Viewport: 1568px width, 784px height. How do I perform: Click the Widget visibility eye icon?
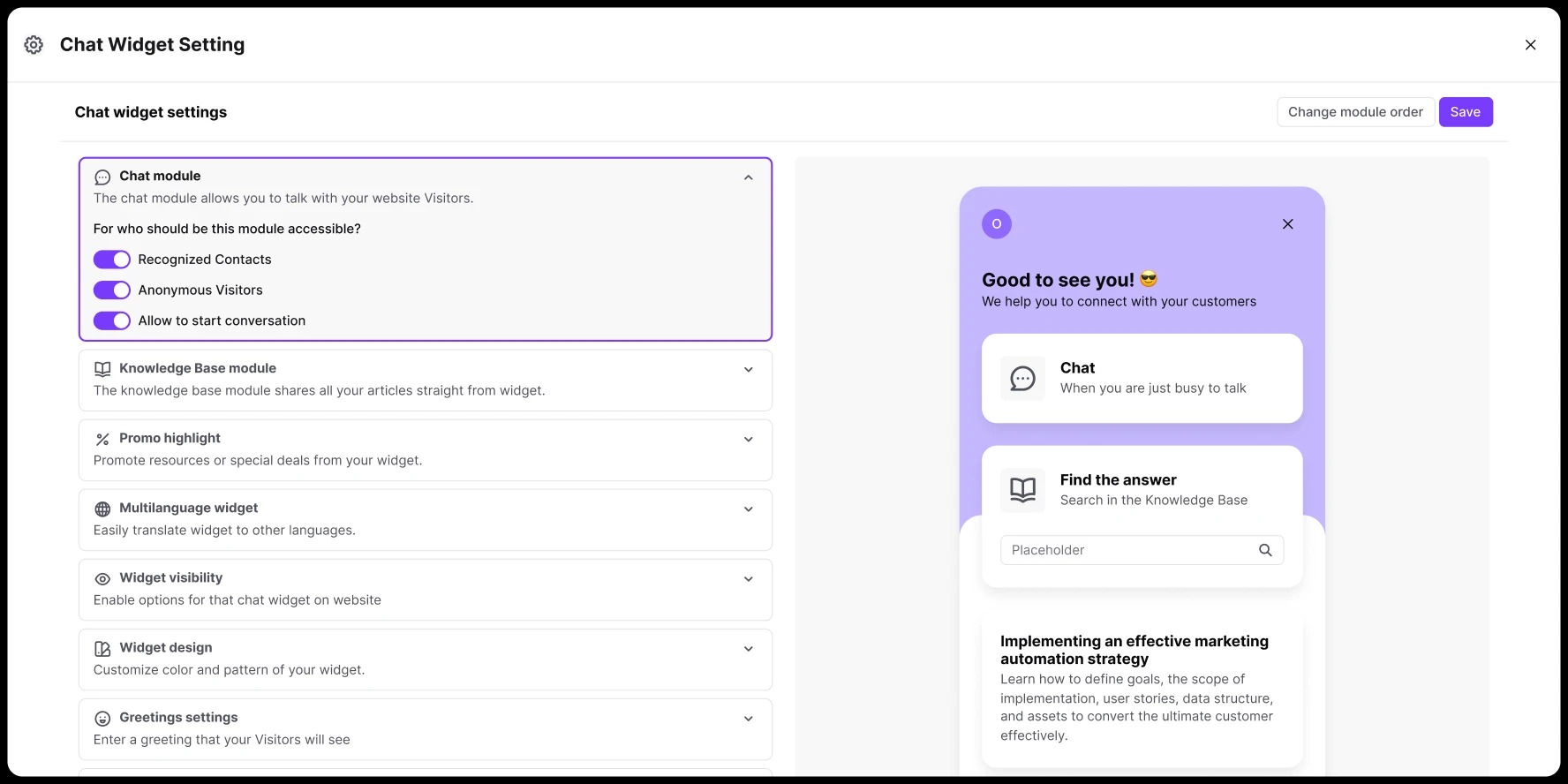coord(102,578)
